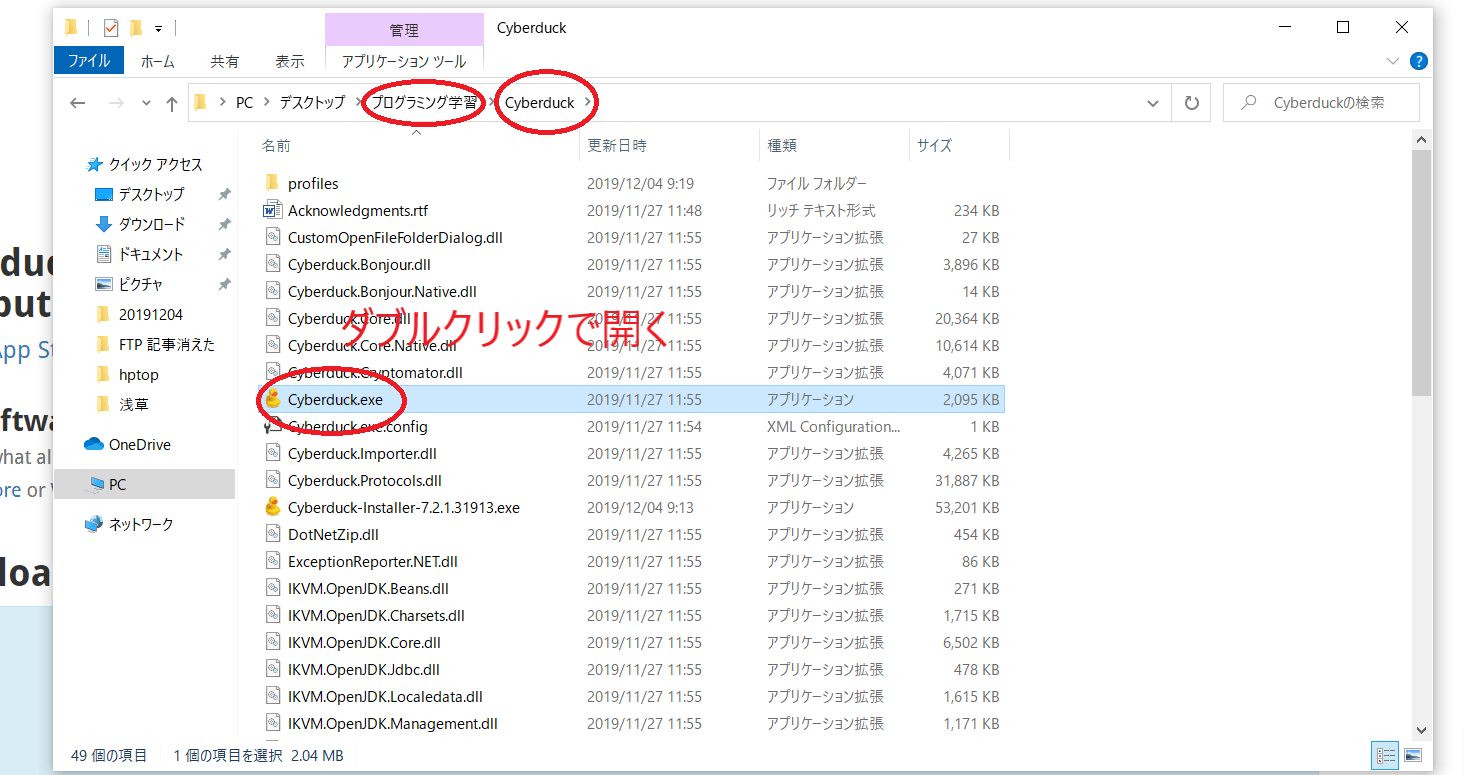
Task: Select IKVM.OpenJDK.Jdbc.dll file name
Action: 363,669
